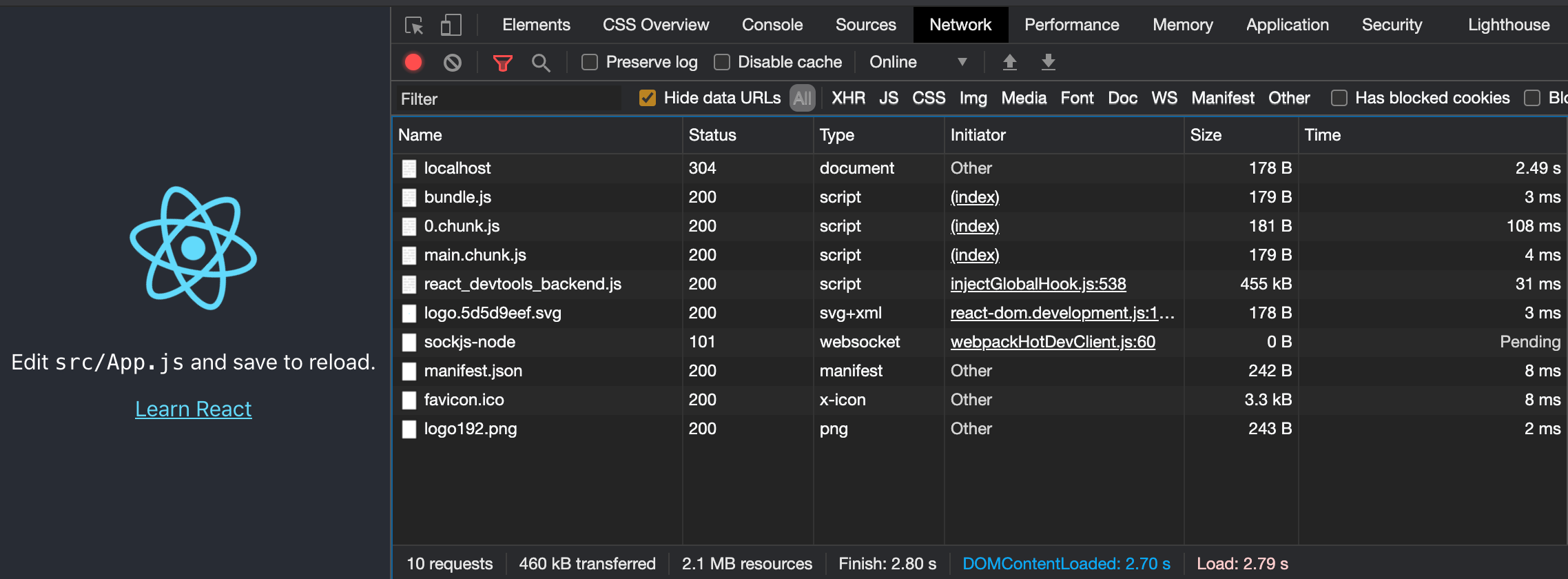Filter requests by Doc

pyautogui.click(x=1122, y=98)
